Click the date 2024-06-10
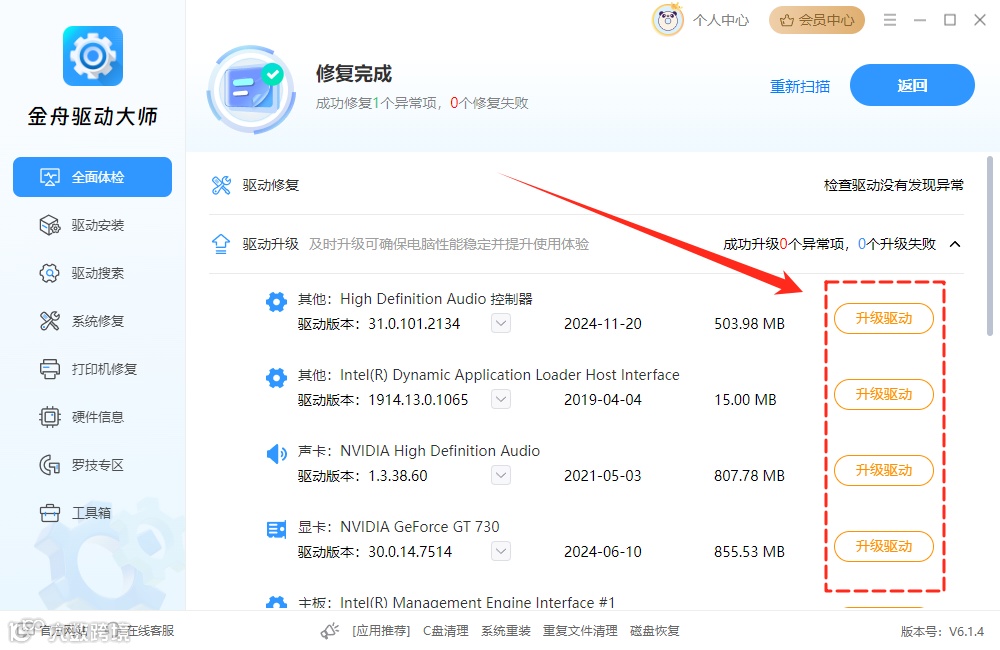The image size is (1000, 650). 603,551
